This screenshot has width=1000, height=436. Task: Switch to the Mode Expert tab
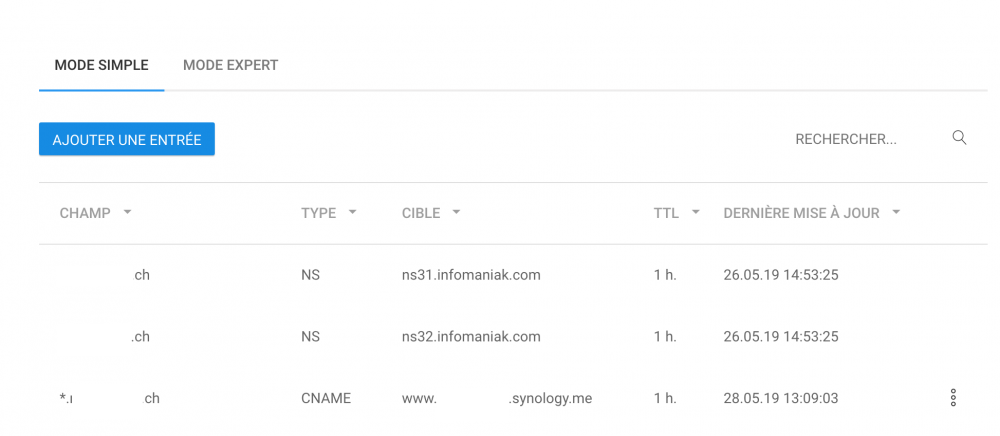(230, 65)
